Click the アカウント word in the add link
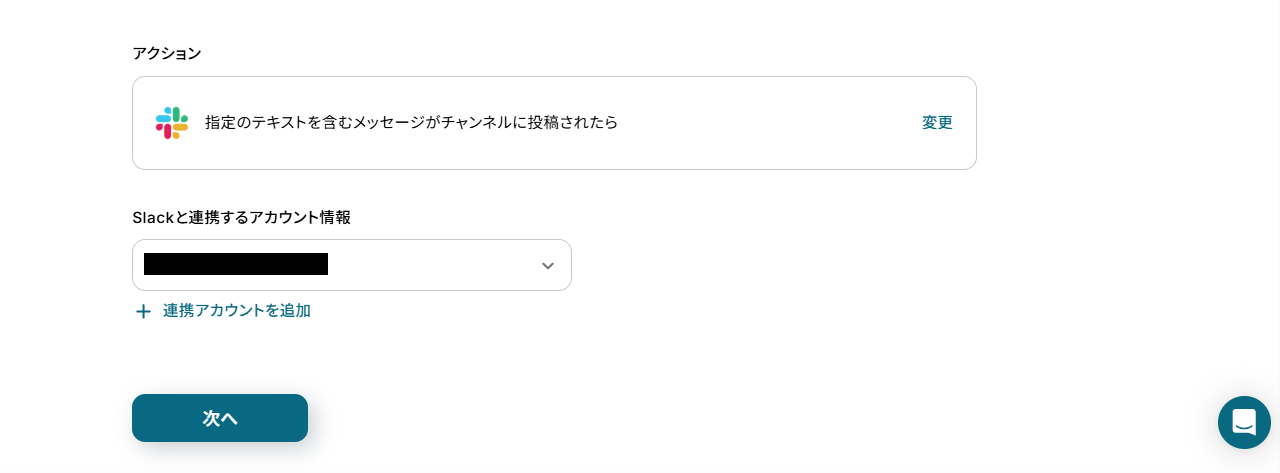Viewport: 1280px width, 473px height. pyautogui.click(x=231, y=311)
